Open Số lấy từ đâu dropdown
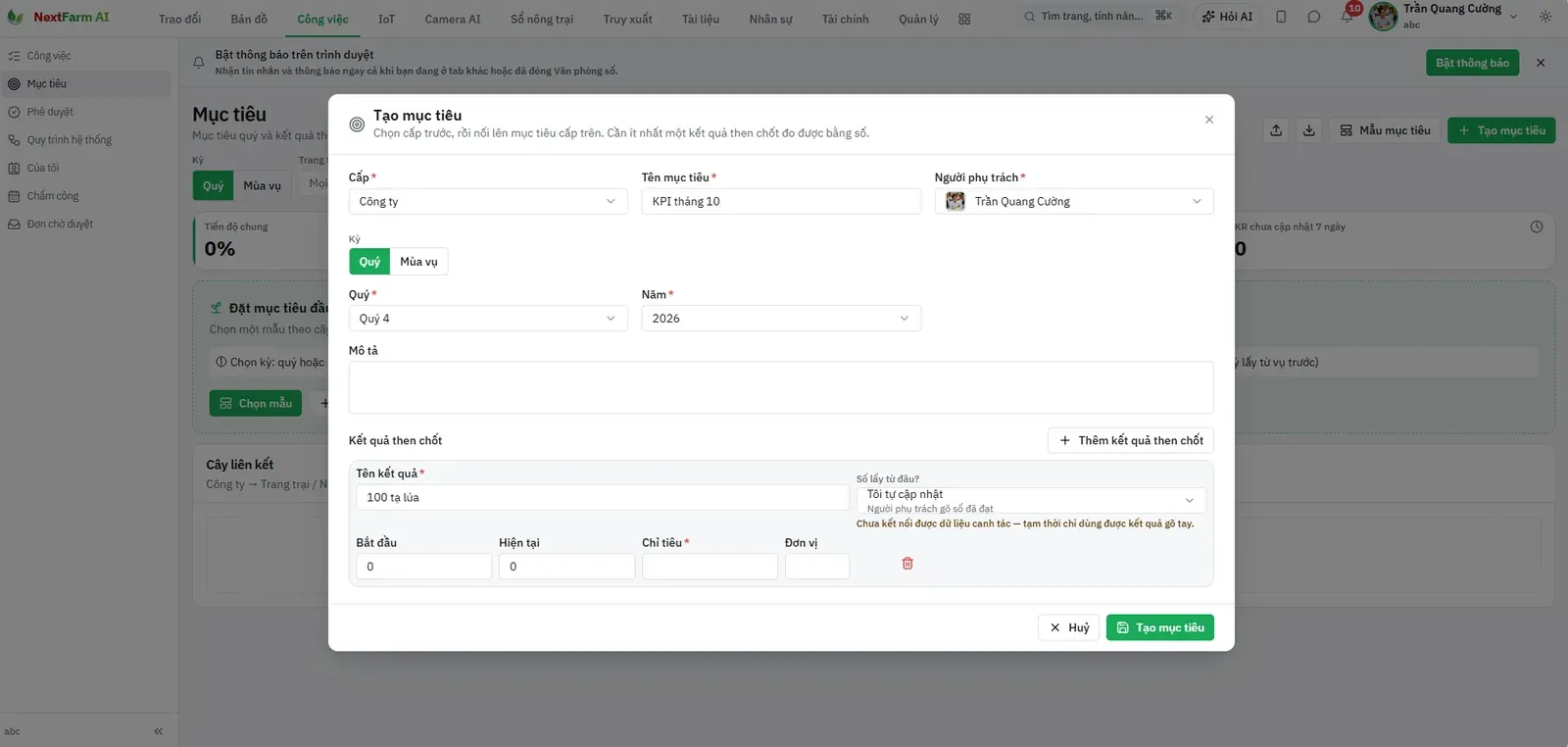 pos(1031,500)
